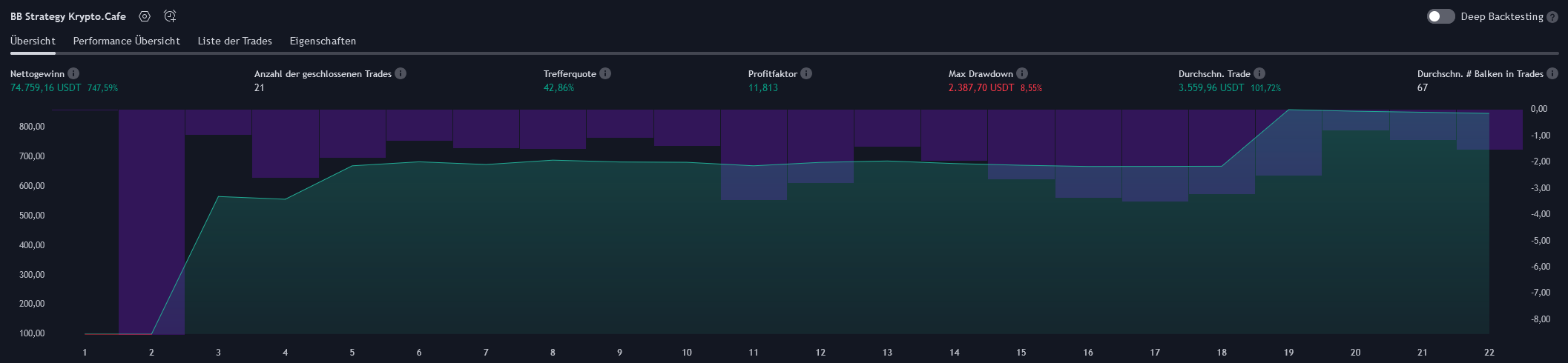1568x363 pixels.
Task: Click trade number 2 on chart axis
Action: click(x=151, y=353)
